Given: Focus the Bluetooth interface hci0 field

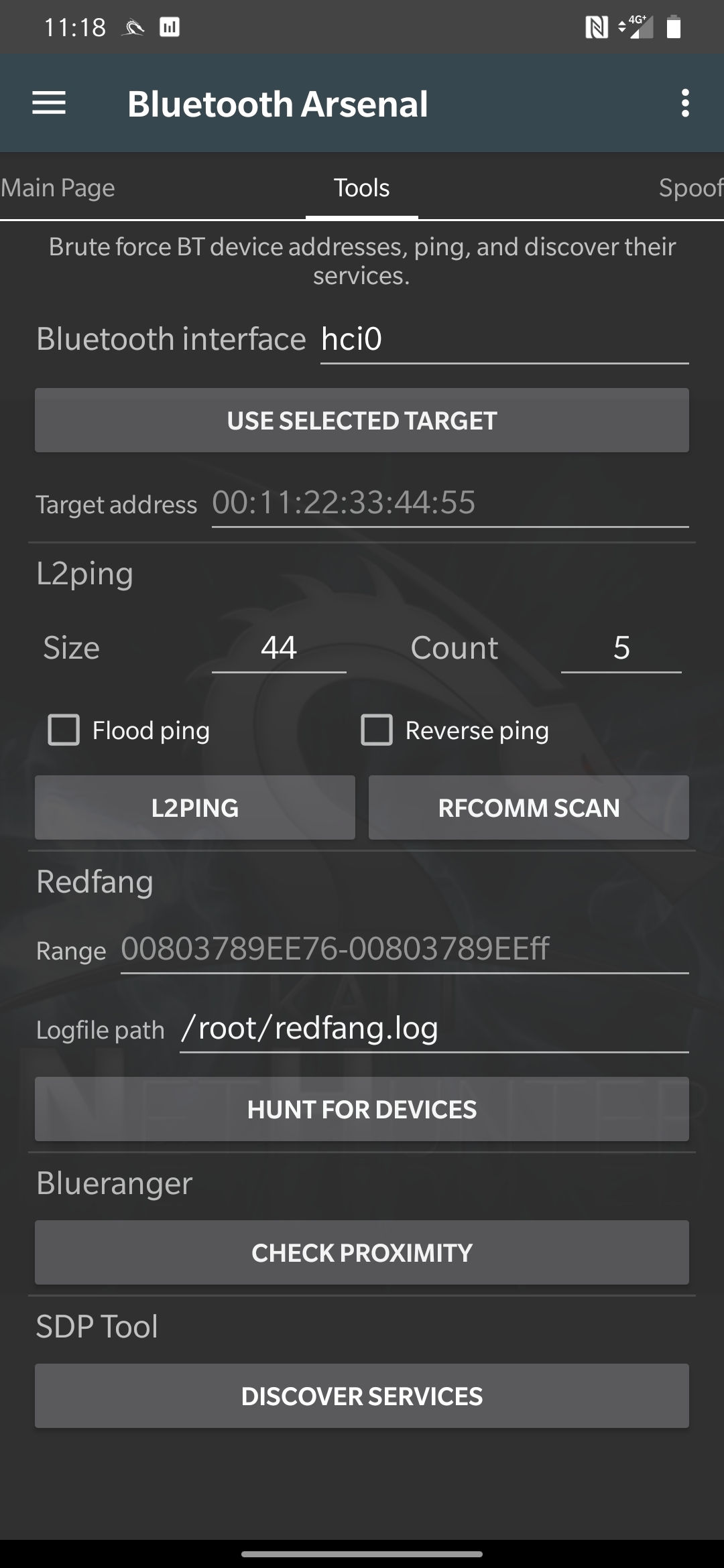Looking at the screenshot, I should tap(504, 339).
